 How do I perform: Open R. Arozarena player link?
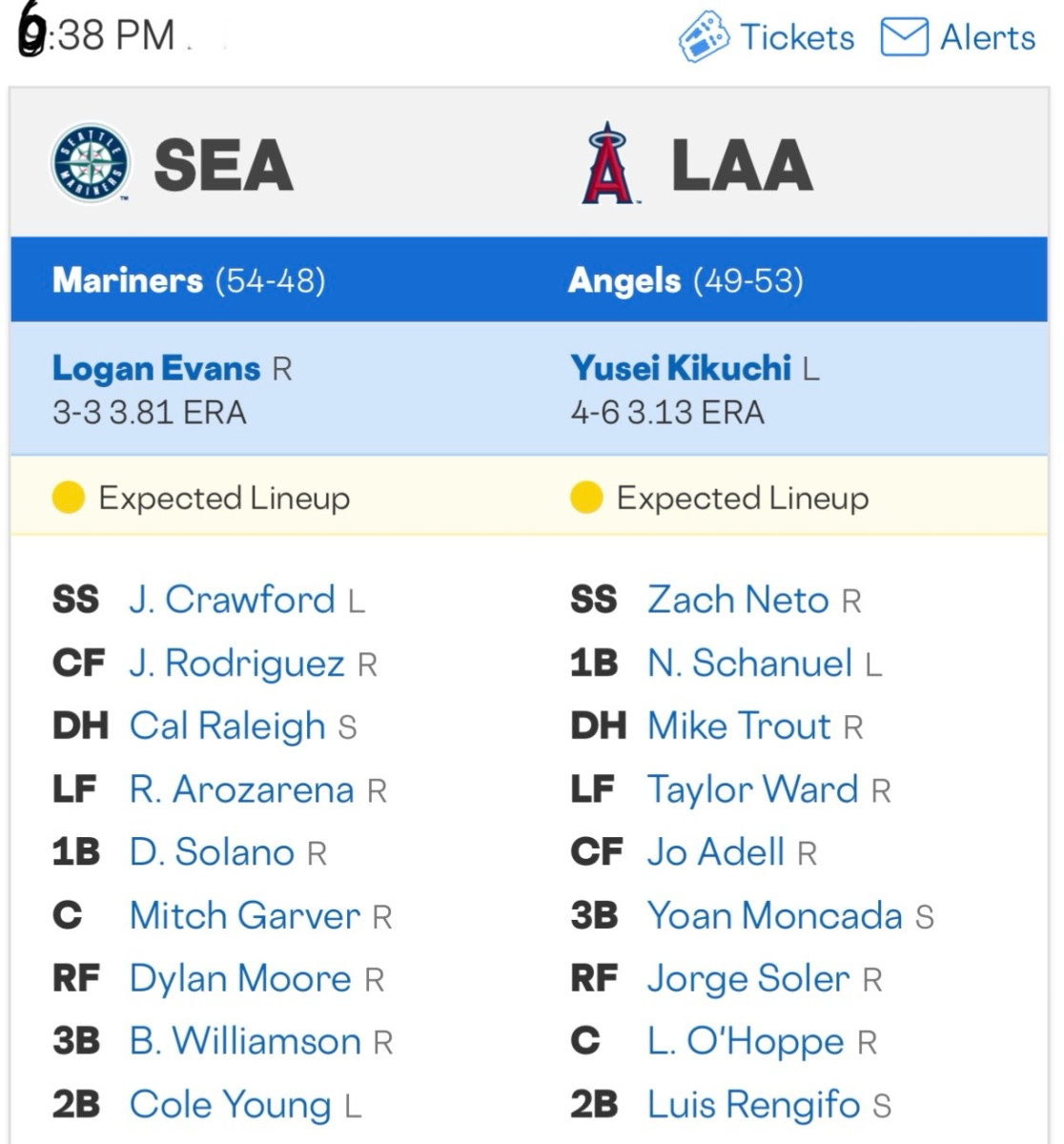coord(241,789)
